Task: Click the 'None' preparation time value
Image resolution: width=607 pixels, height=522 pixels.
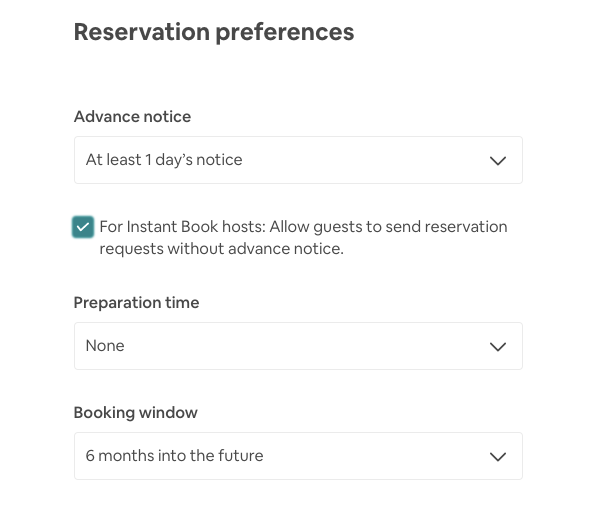Action: pyautogui.click(x=105, y=346)
